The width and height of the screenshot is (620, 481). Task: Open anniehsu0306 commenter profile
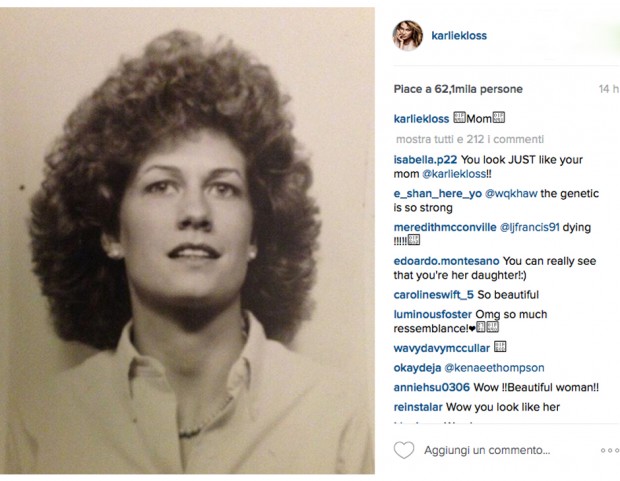tap(431, 387)
